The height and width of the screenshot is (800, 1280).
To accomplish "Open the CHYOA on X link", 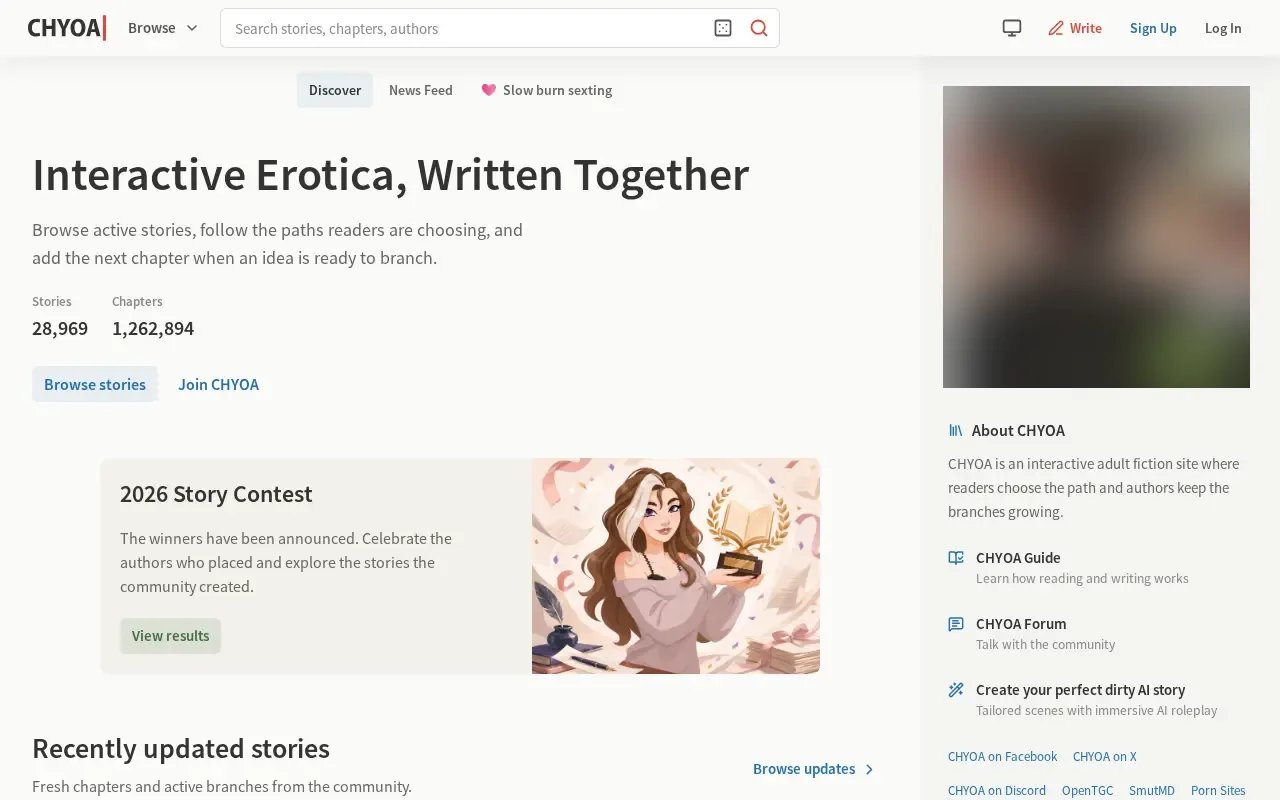I will [x=1105, y=757].
